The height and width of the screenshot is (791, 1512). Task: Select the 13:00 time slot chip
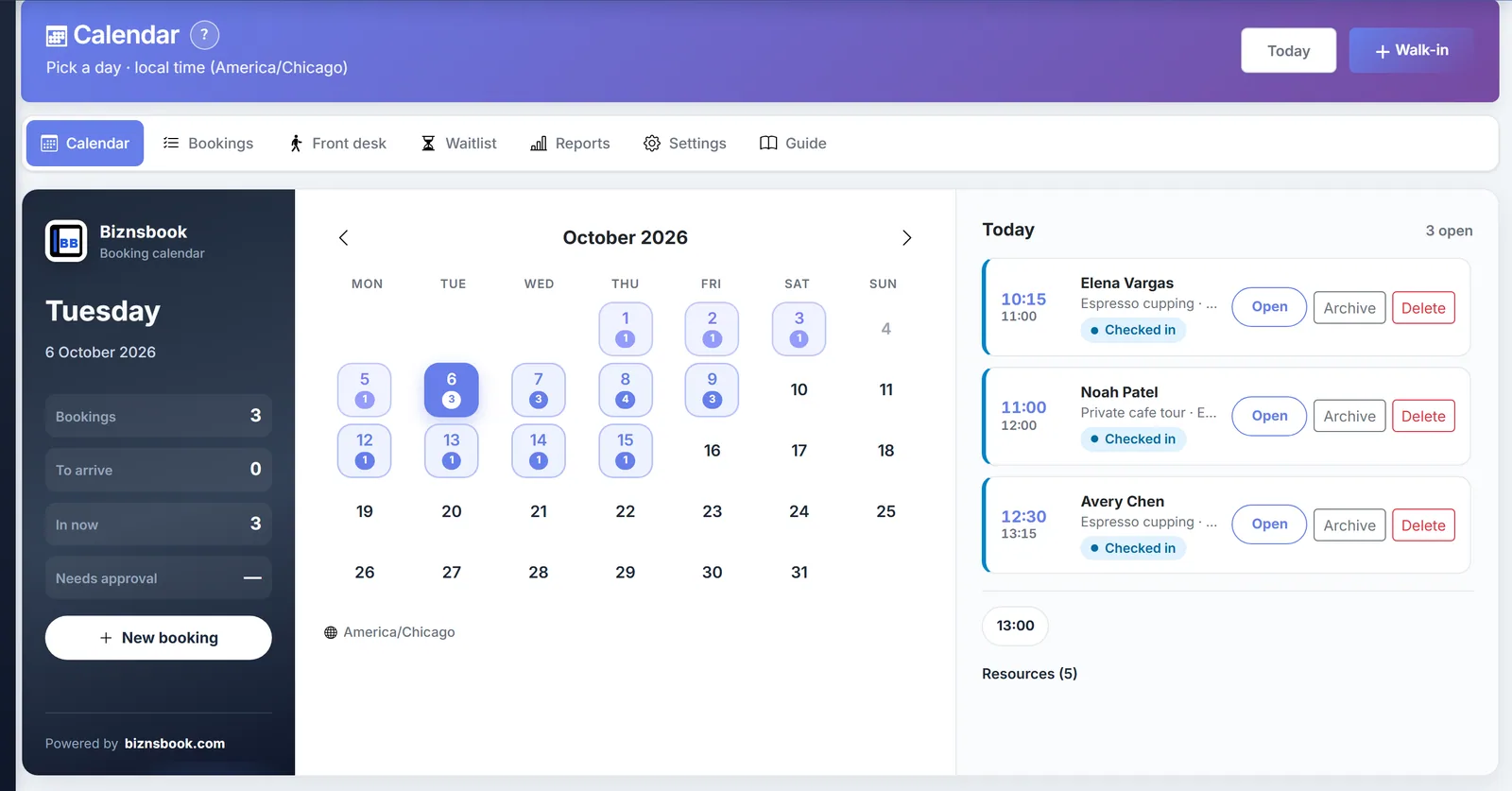point(1015,626)
